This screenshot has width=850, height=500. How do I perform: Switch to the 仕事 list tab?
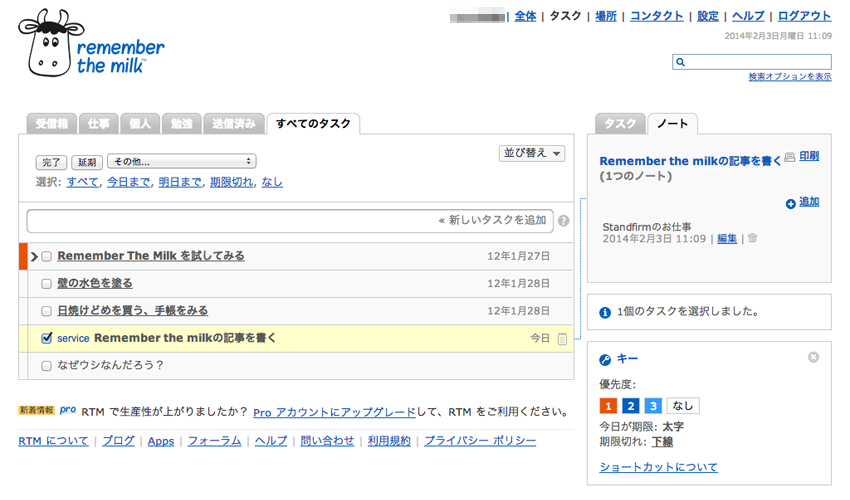click(99, 124)
